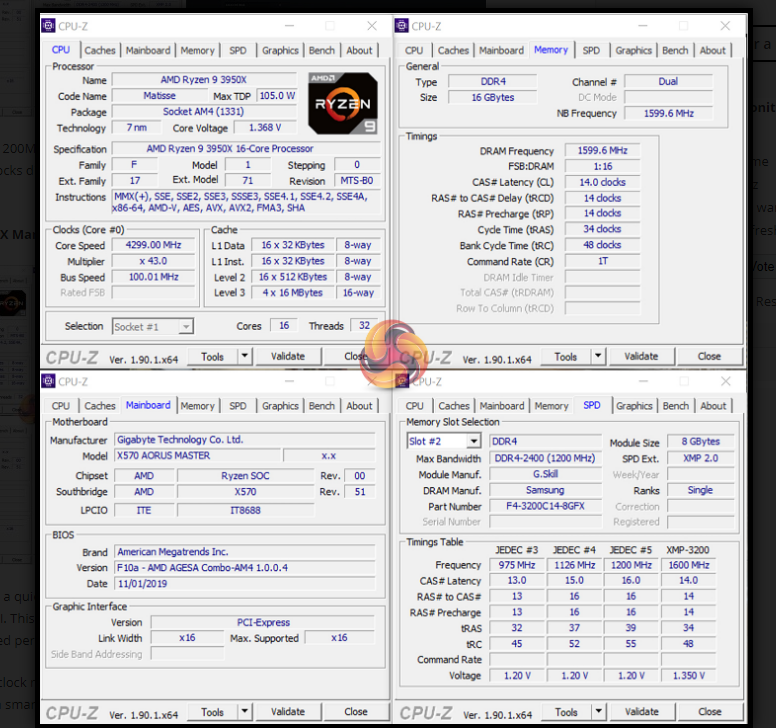Screen dimensions: 776x728
Task: Click Validate button in Memory window
Action: point(641,356)
